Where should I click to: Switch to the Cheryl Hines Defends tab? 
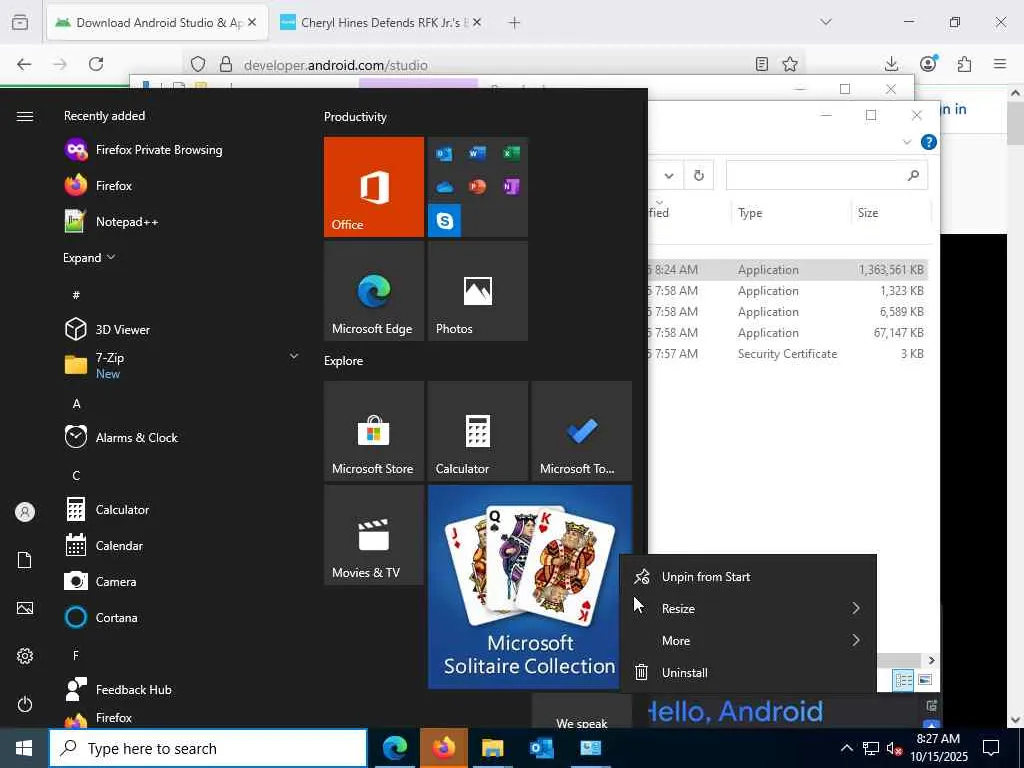click(x=382, y=22)
